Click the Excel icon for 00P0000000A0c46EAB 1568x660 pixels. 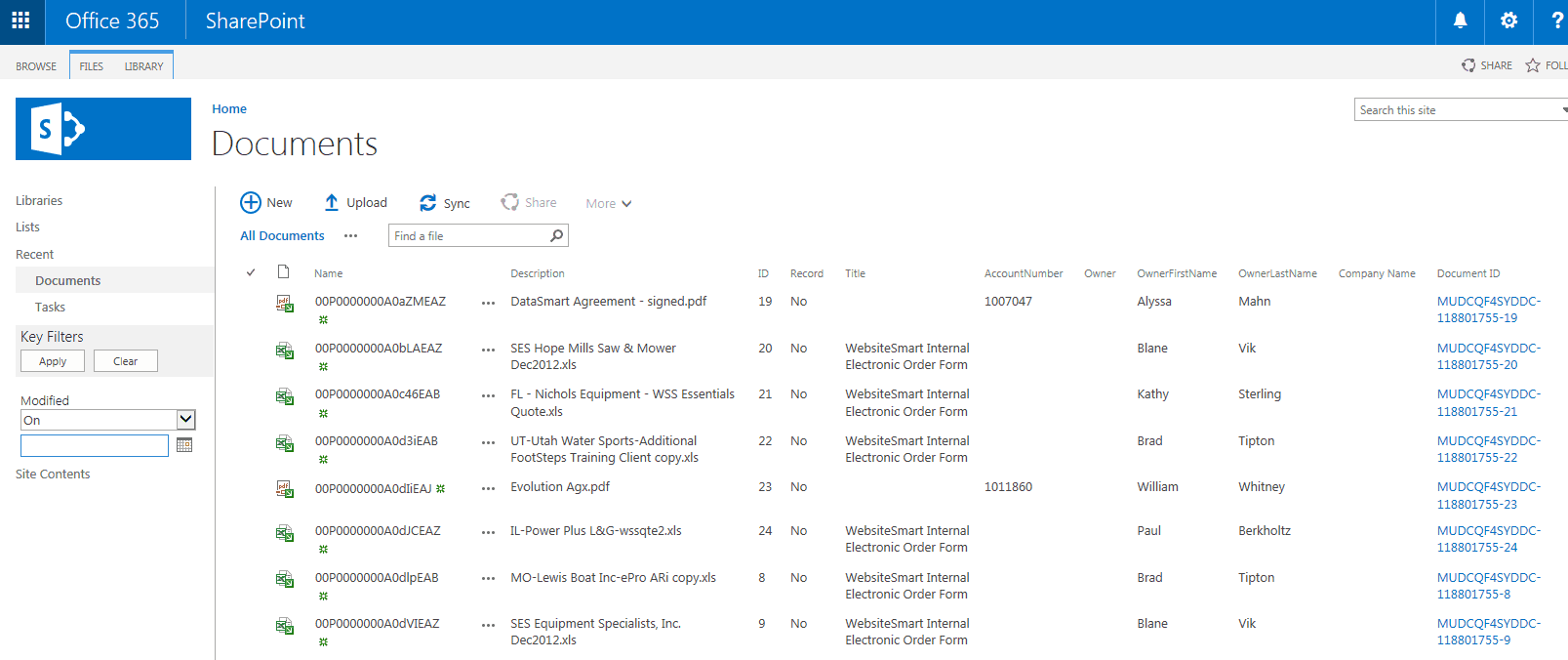284,396
